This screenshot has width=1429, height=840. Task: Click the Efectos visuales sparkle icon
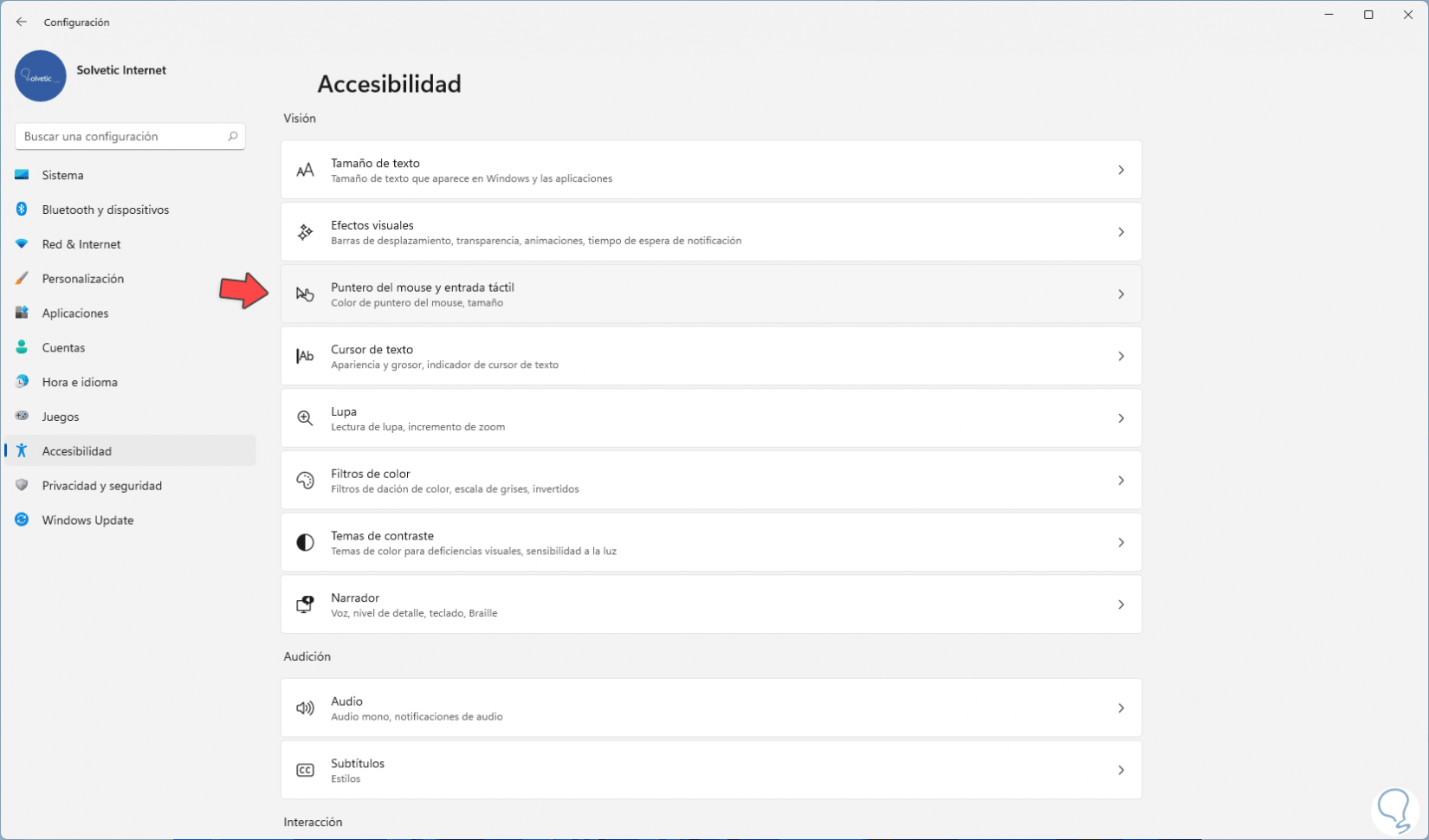305,232
